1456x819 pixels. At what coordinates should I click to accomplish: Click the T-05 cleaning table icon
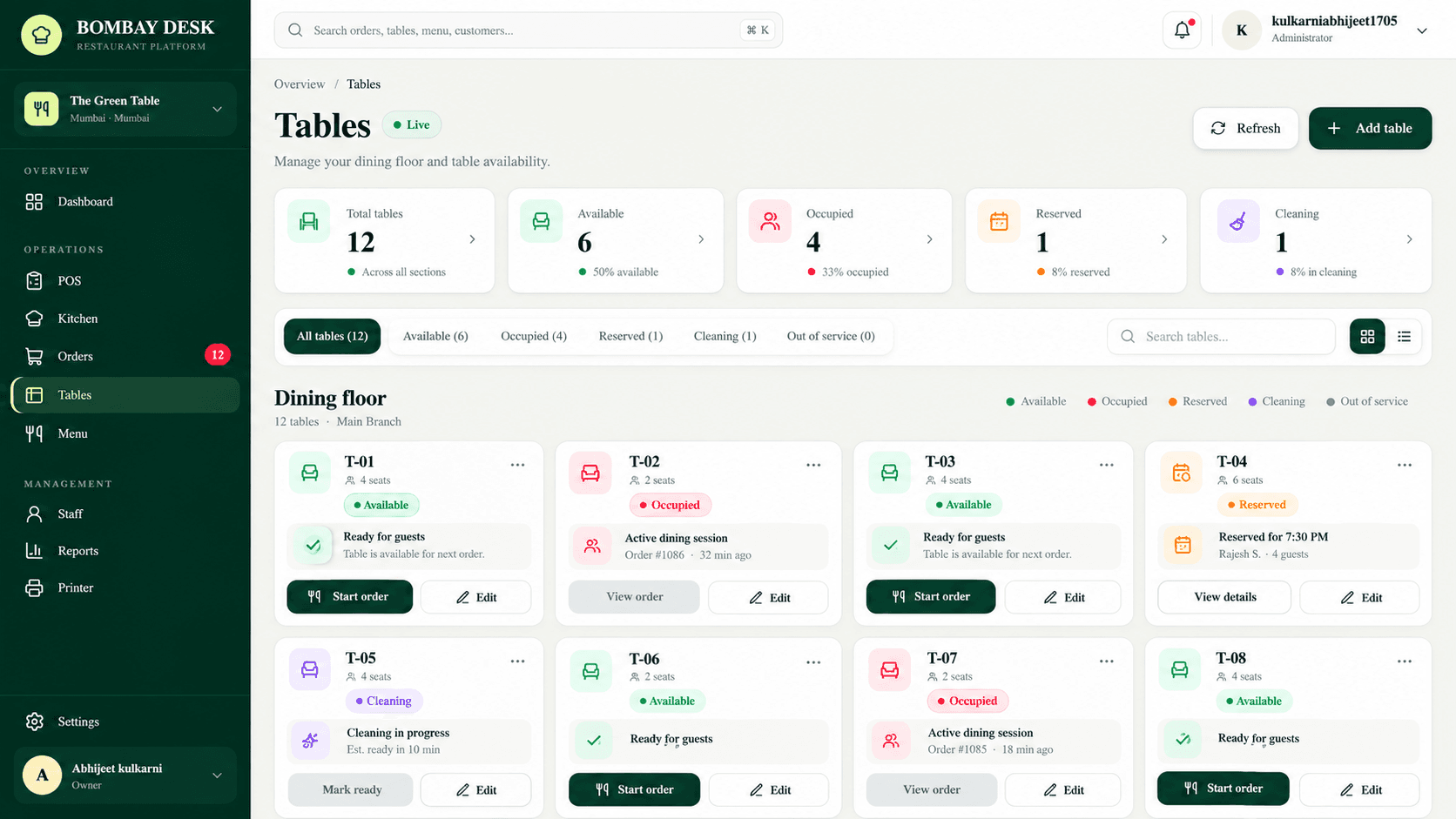tap(309, 669)
